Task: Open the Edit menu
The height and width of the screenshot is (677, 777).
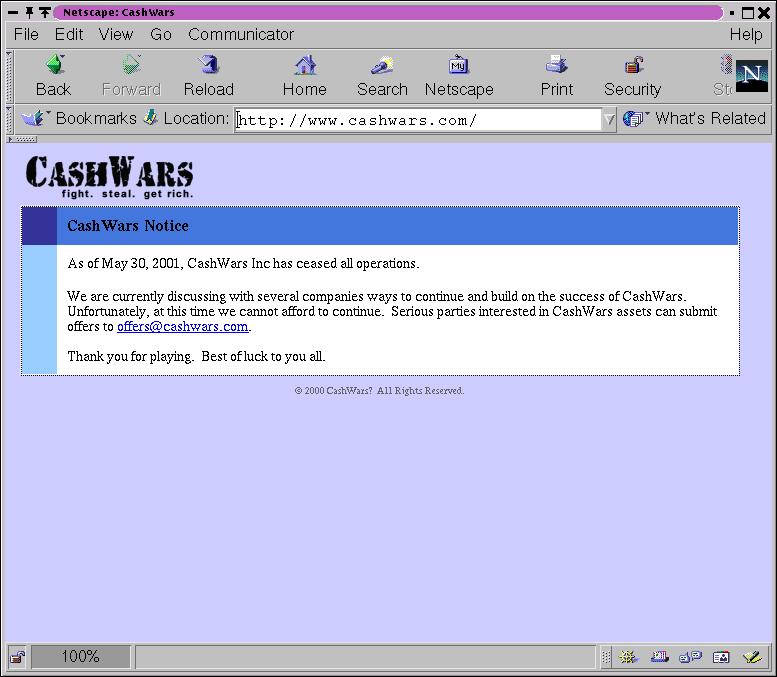Action: pyautogui.click(x=69, y=34)
